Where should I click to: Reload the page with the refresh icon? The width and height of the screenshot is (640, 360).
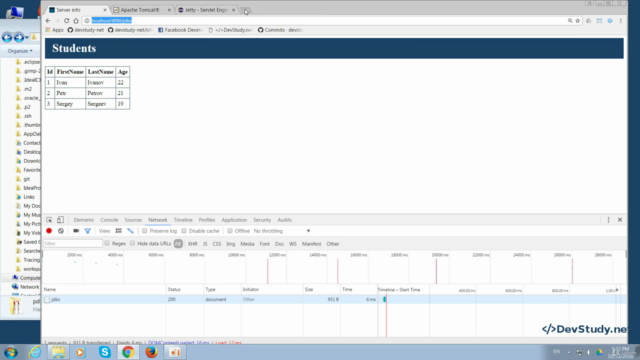pyautogui.click(x=67, y=20)
